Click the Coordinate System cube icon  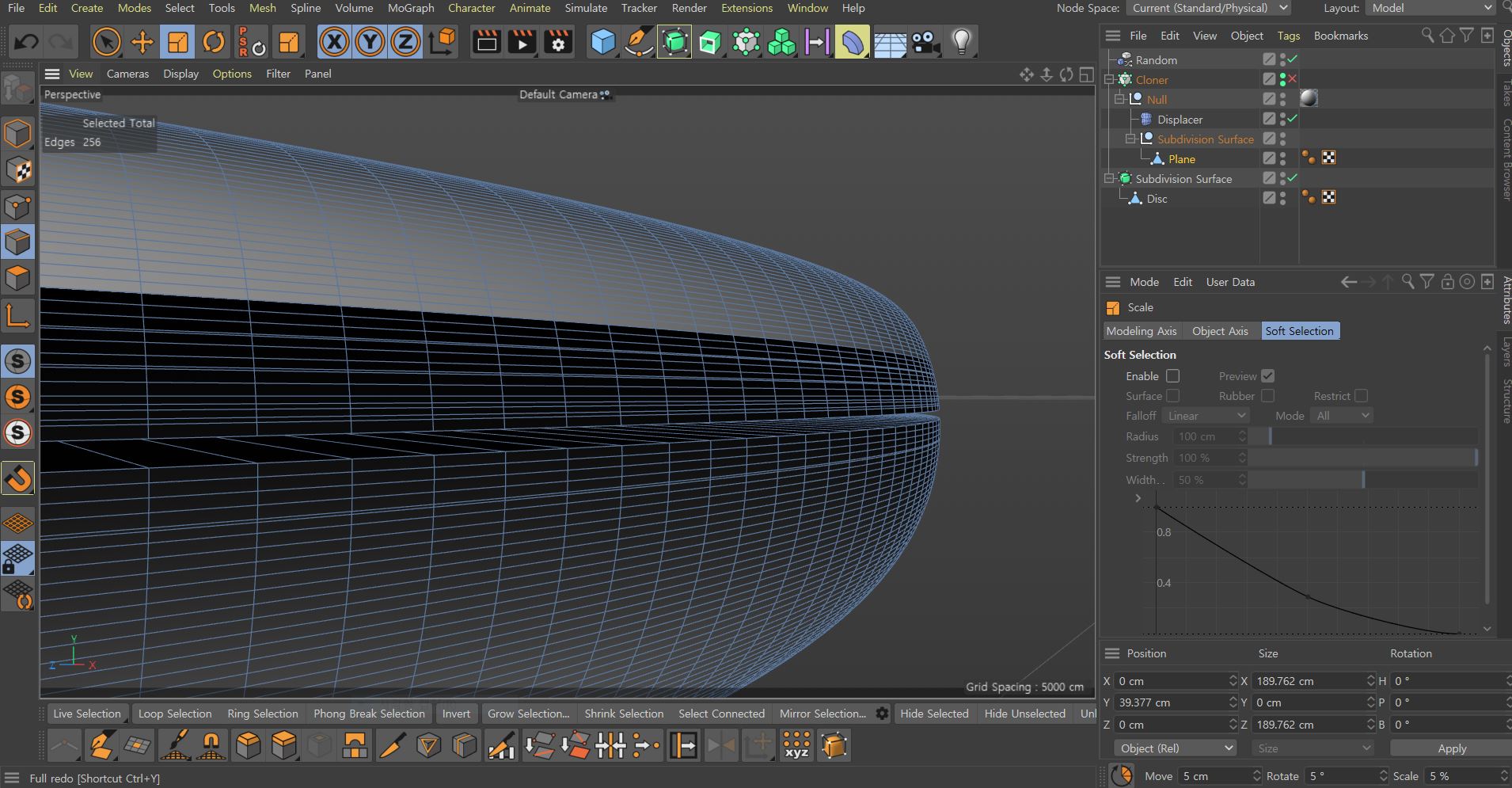tap(443, 42)
